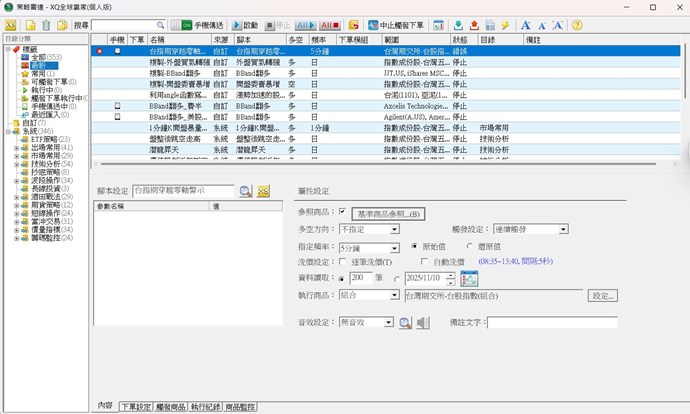Click the search magnifier in toolbar search box

pyautogui.click(x=161, y=24)
